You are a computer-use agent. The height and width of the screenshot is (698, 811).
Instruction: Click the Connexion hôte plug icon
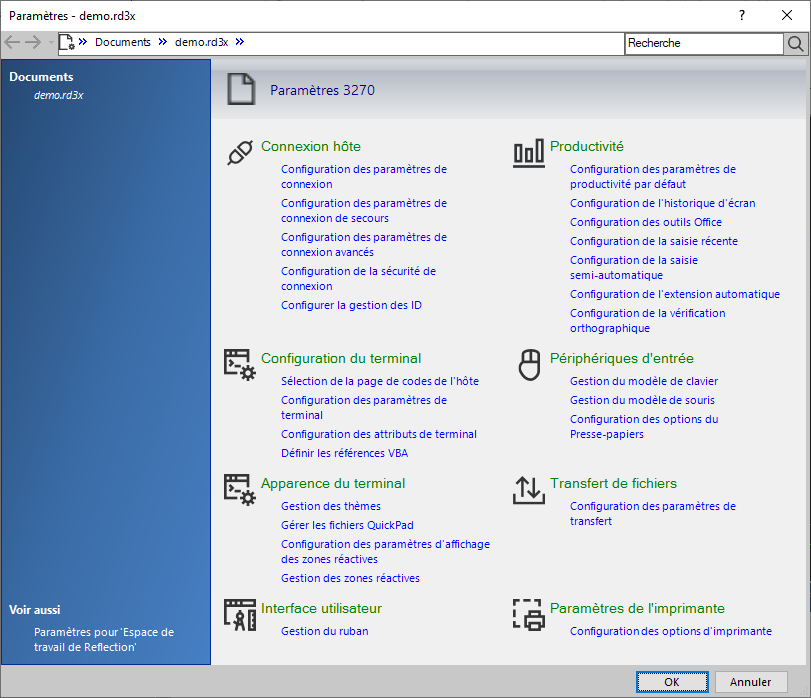[240, 153]
